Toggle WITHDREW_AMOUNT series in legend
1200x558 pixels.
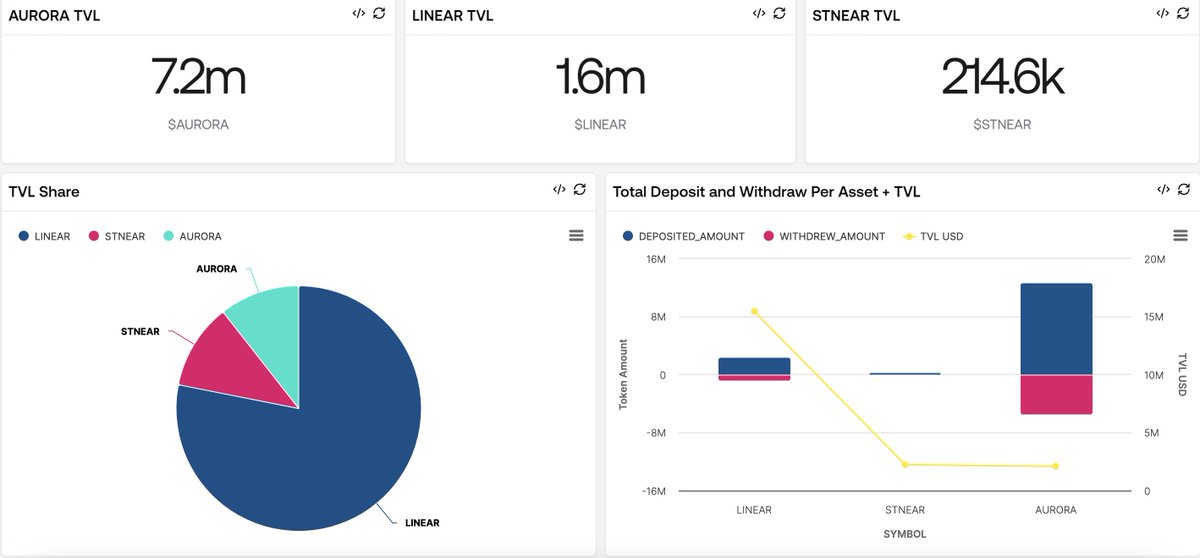824,237
